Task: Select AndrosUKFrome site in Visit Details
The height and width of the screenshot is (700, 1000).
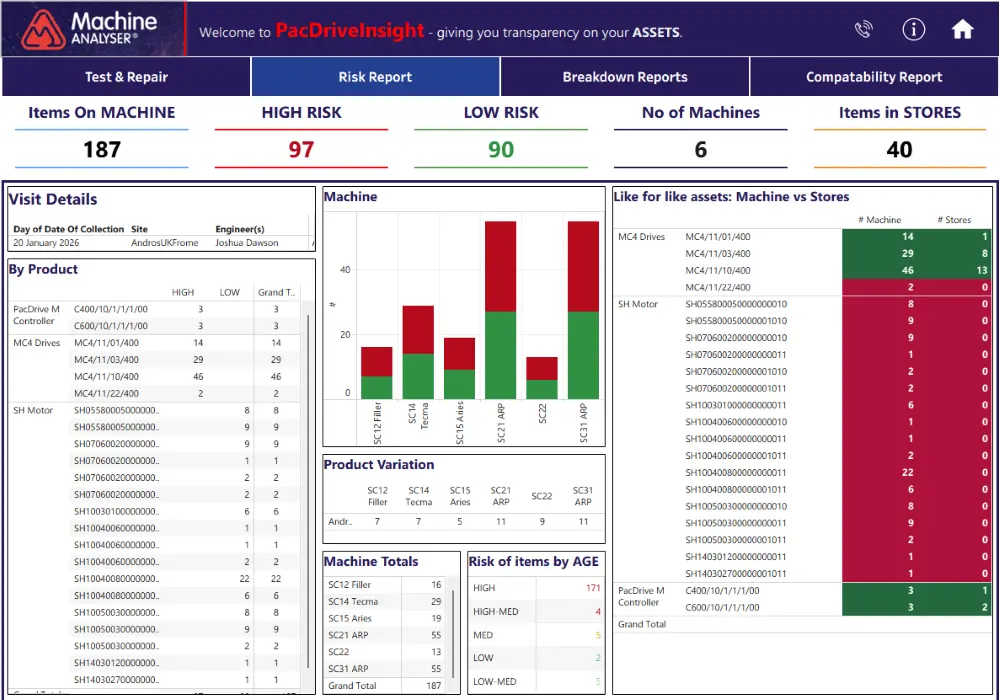Action: pyautogui.click(x=165, y=243)
